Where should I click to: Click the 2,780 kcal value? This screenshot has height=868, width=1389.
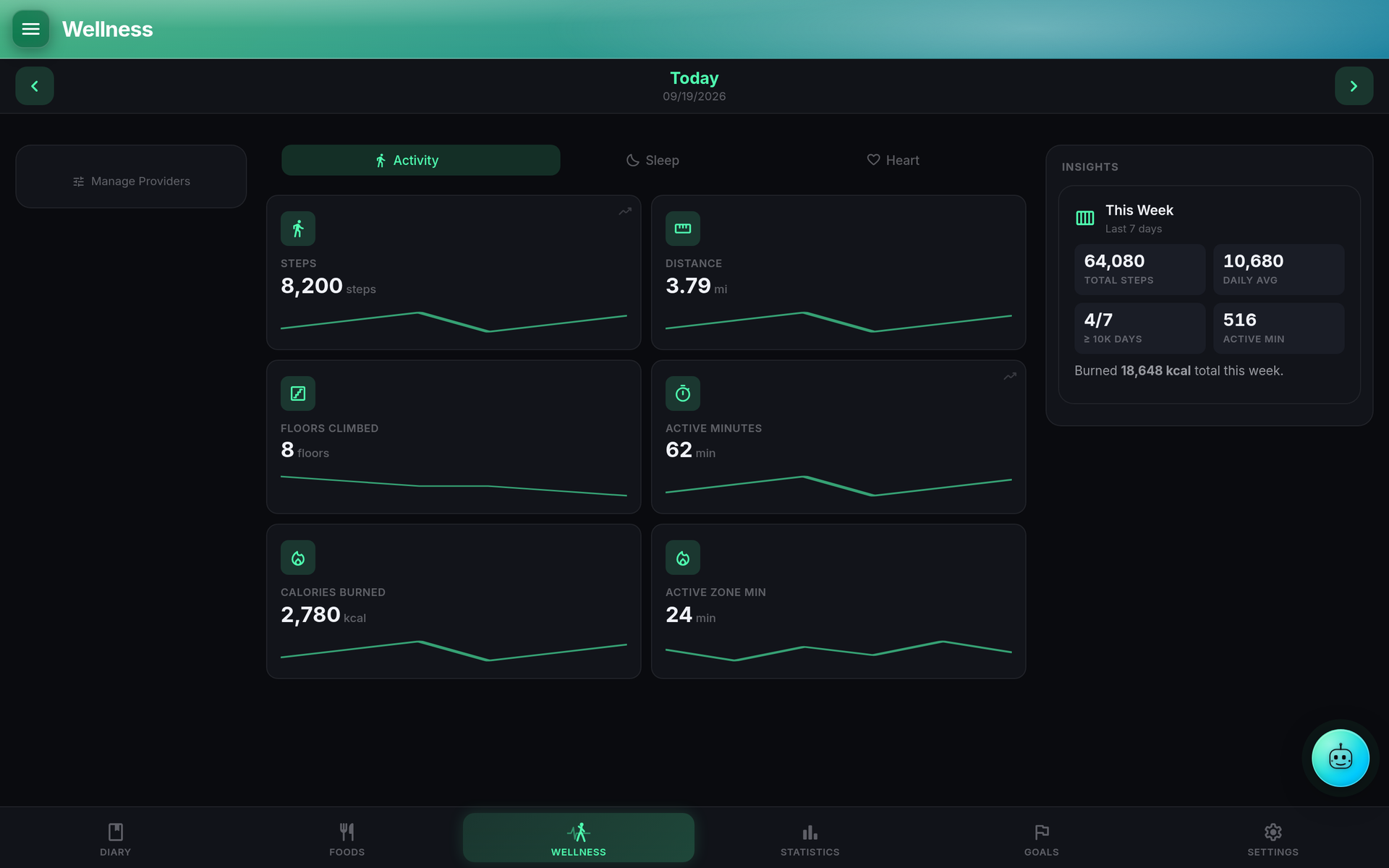[323, 616]
